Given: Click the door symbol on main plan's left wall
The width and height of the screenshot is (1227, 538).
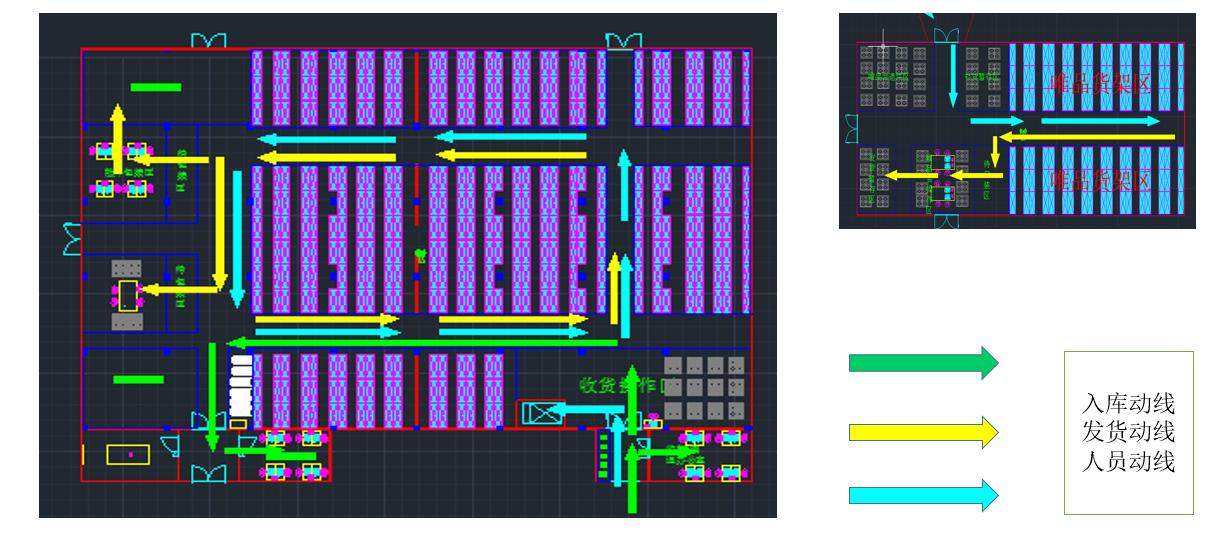Looking at the screenshot, I should 72,239.
